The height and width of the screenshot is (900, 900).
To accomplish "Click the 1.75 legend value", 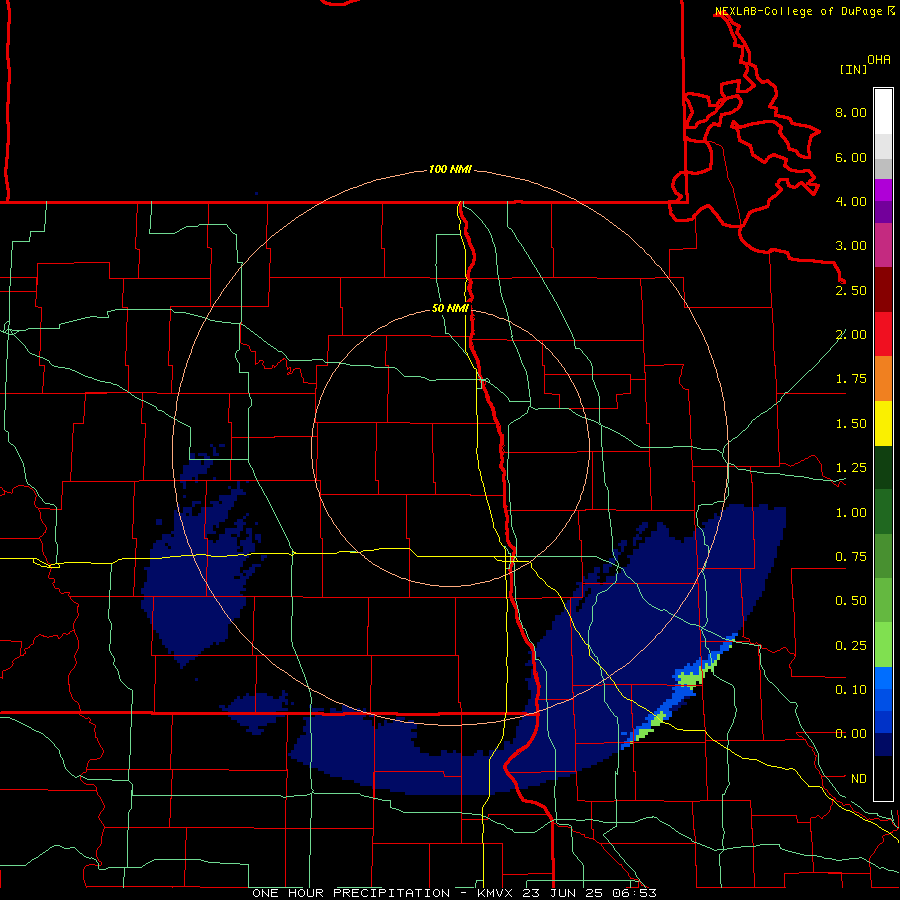I will pyautogui.click(x=851, y=379).
